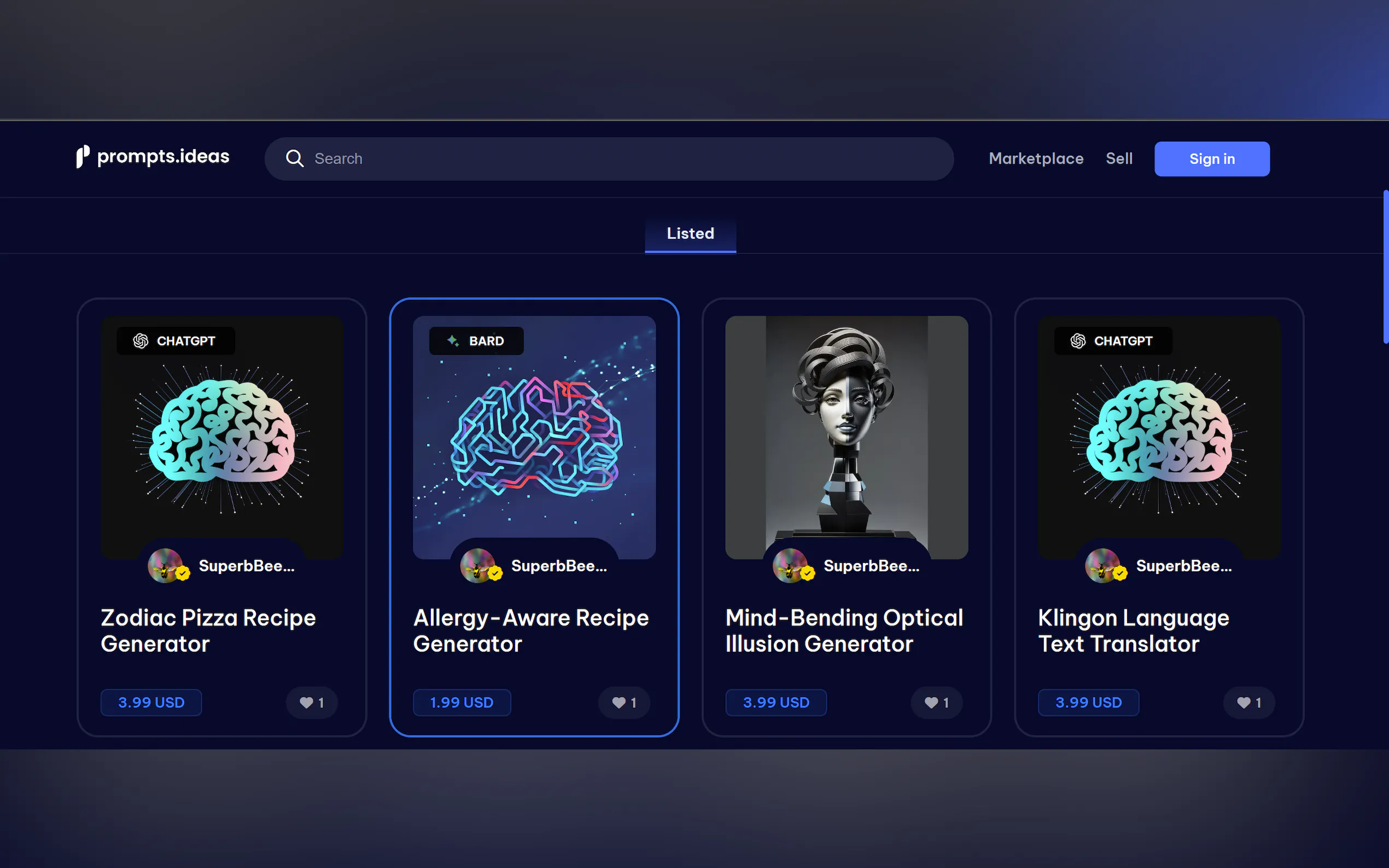
Task: Click the prompts.ideas logo icon
Action: pyautogui.click(x=83, y=157)
